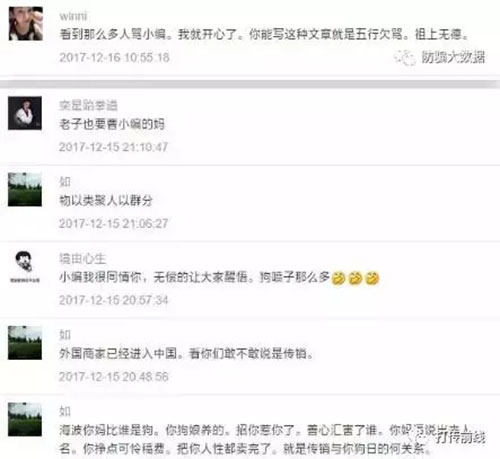Open avatar next to 物以类聚人以群分 comment
Viewport: 500px width, 459px height.
click(x=25, y=189)
